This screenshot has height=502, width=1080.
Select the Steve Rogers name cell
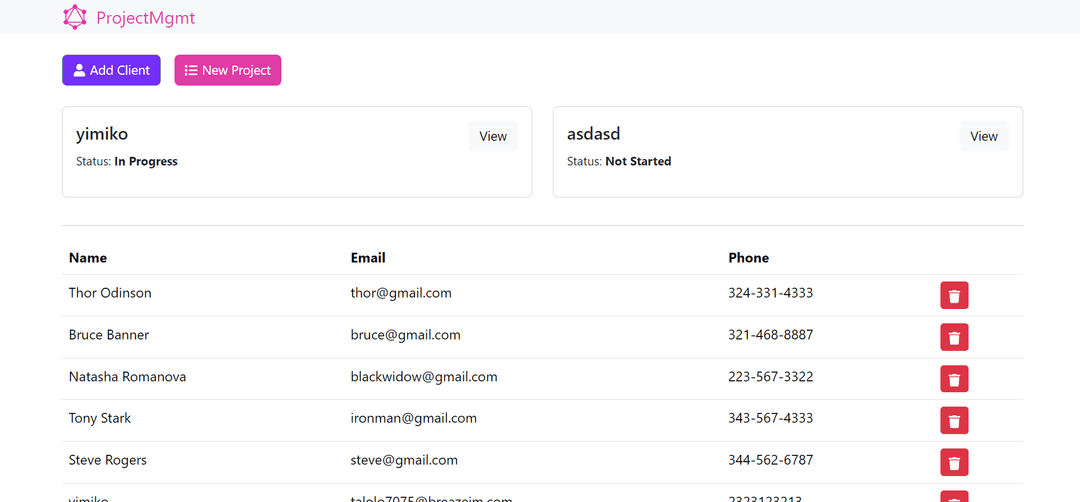click(108, 460)
